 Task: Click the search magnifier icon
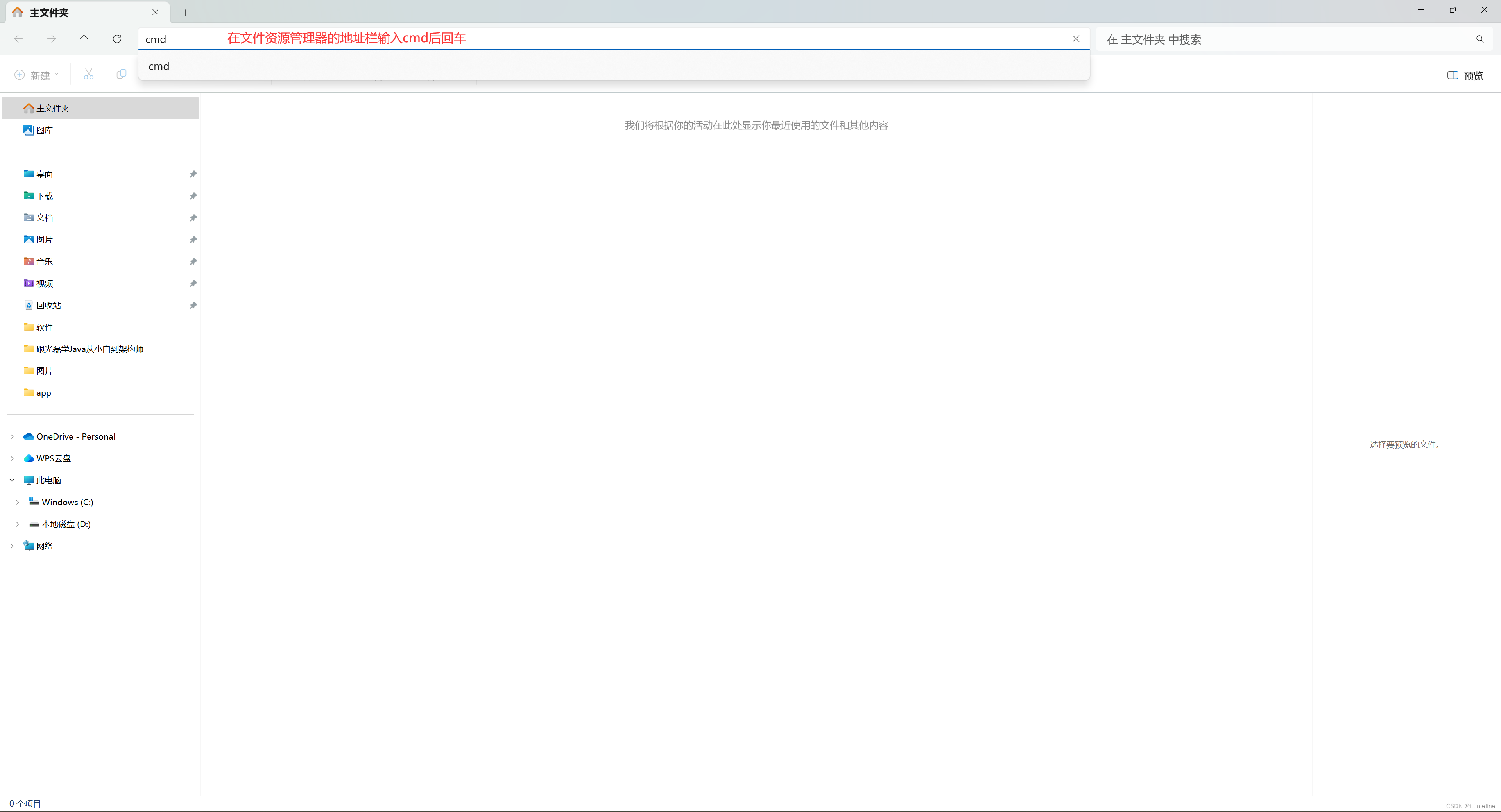coord(1480,39)
